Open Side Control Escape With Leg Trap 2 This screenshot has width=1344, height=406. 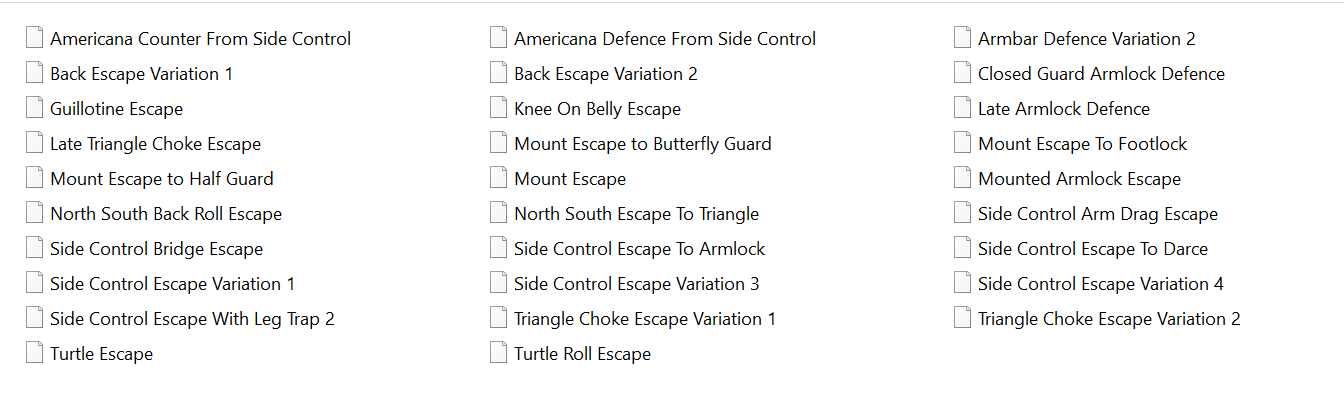pos(192,319)
